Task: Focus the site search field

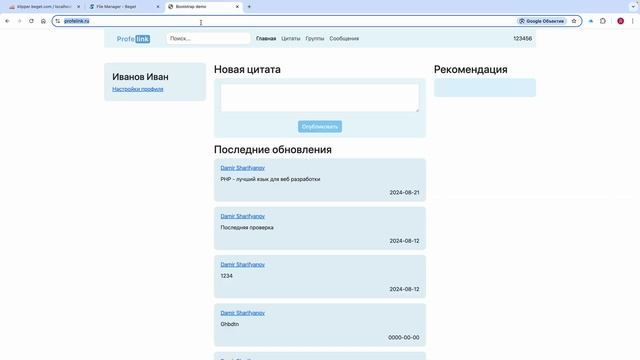Action: pos(208,38)
